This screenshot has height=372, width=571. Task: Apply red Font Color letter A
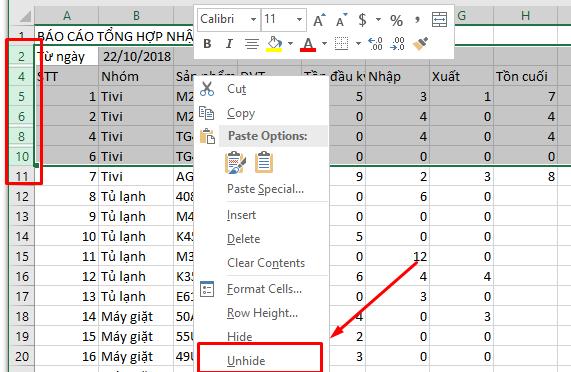click(308, 44)
